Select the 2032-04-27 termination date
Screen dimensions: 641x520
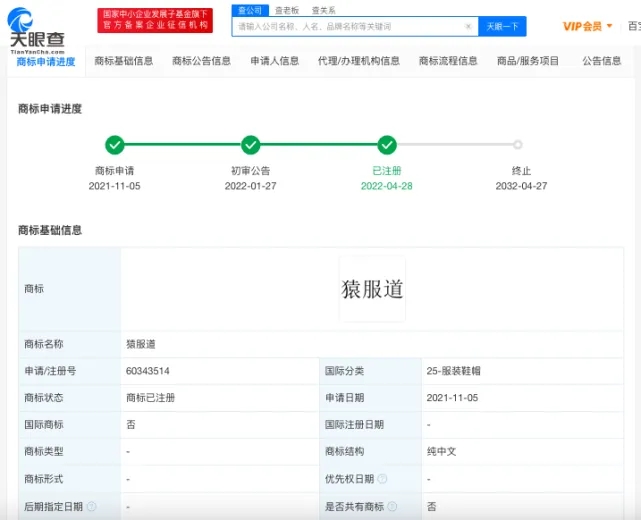(x=521, y=186)
